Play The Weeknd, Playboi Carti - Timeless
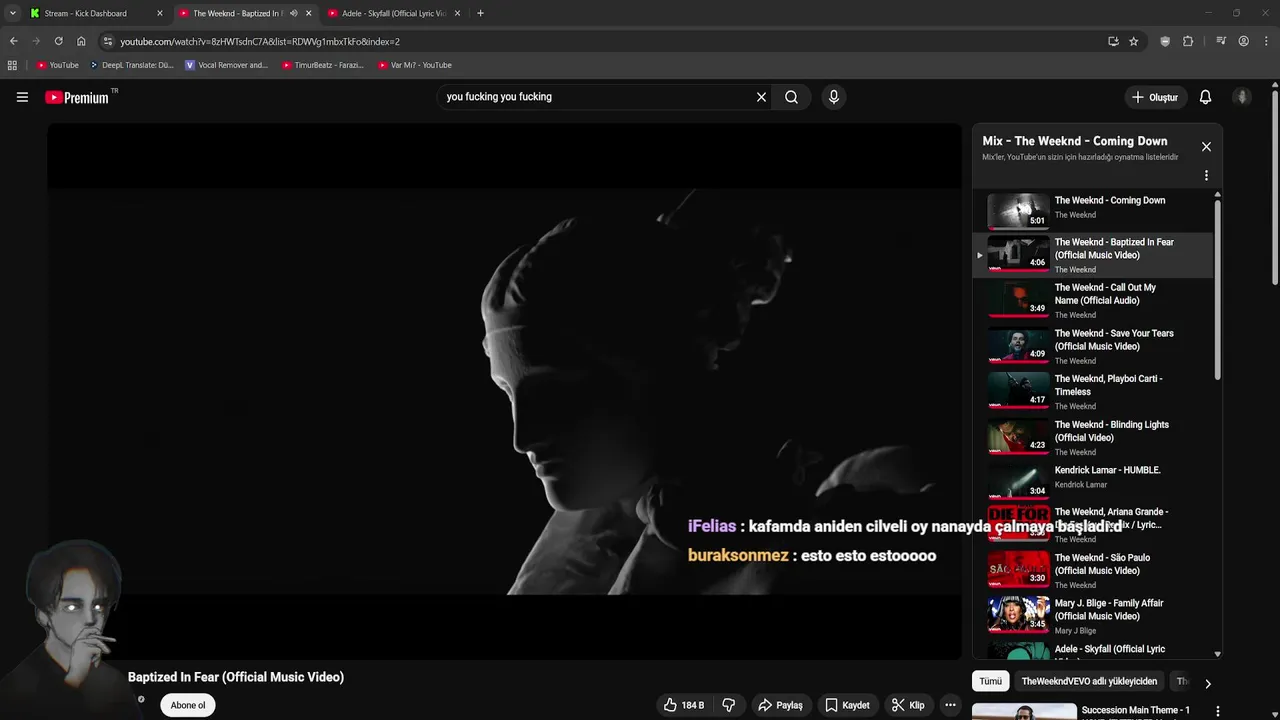The height and width of the screenshot is (720, 1280). click(1093, 392)
